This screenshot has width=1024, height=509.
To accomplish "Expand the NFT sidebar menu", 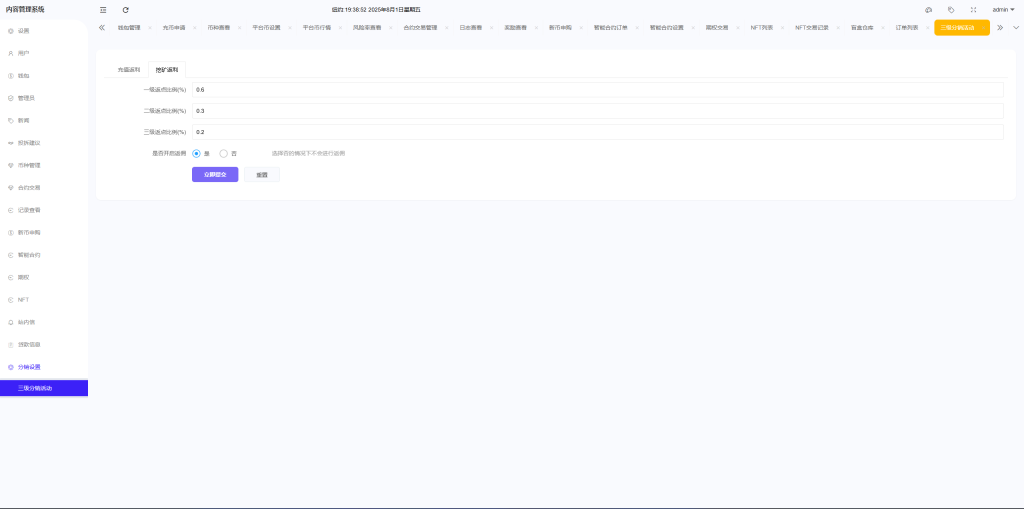I will click(23, 300).
